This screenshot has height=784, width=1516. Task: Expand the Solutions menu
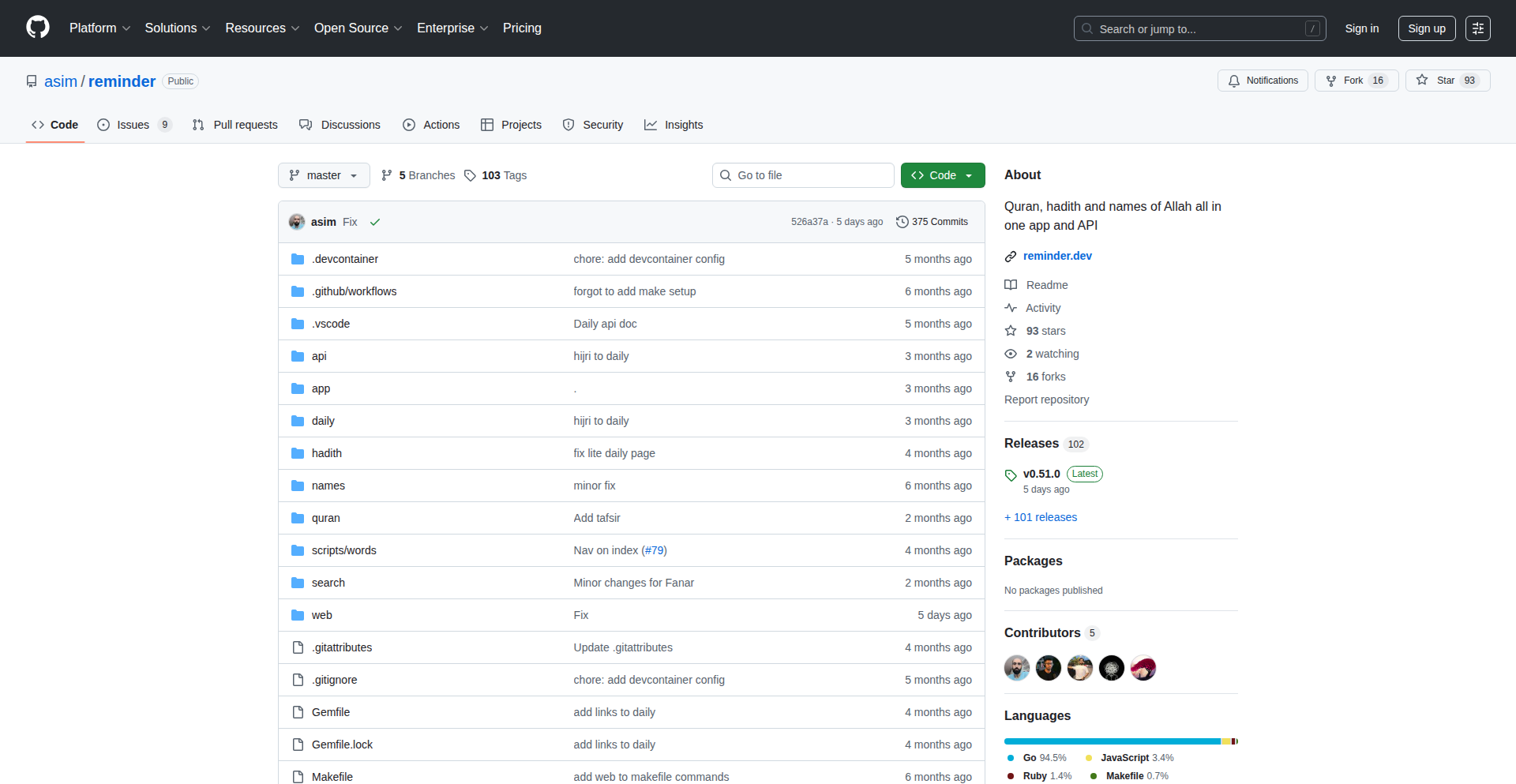coord(178,28)
